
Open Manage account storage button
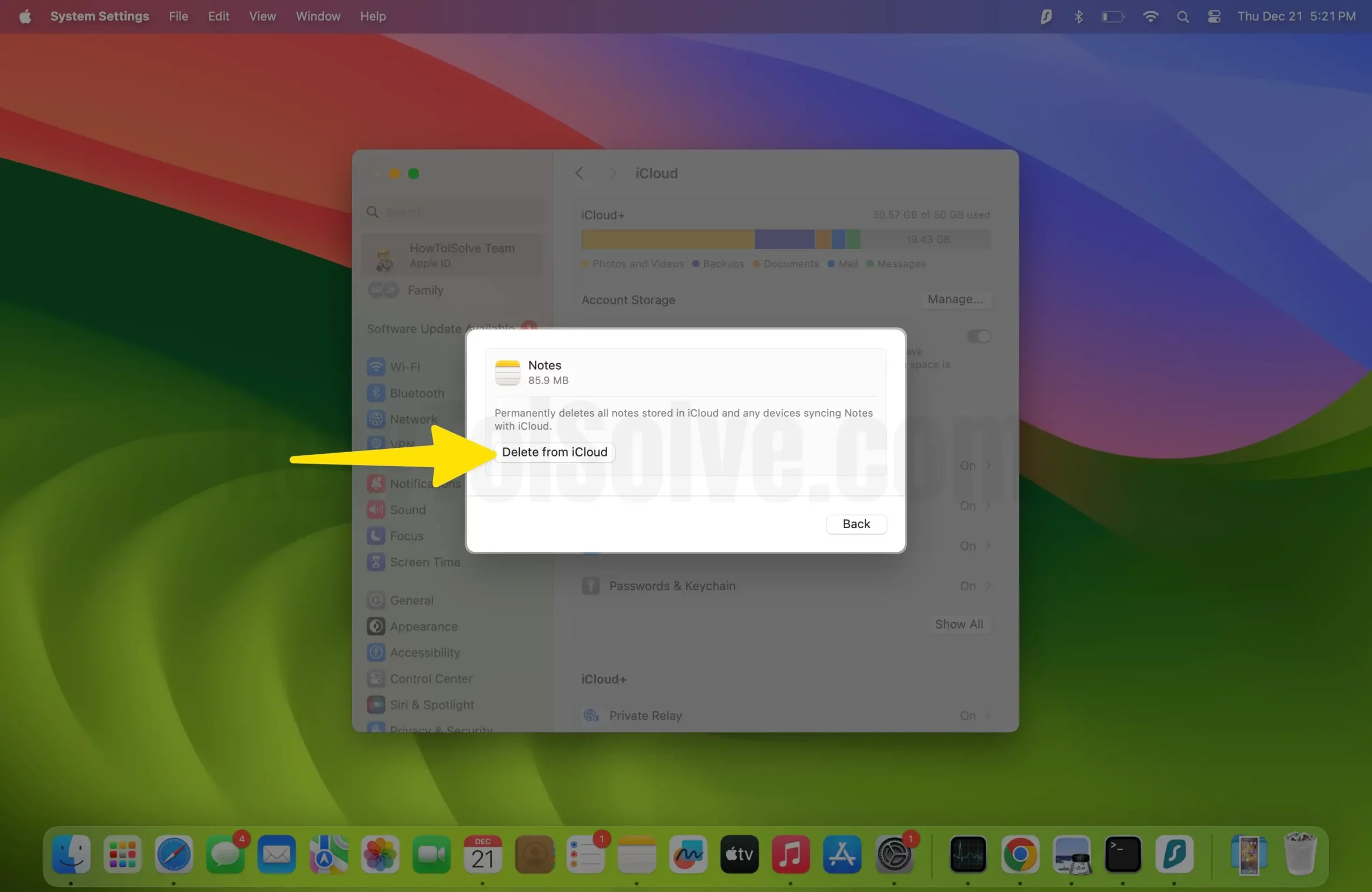955,299
